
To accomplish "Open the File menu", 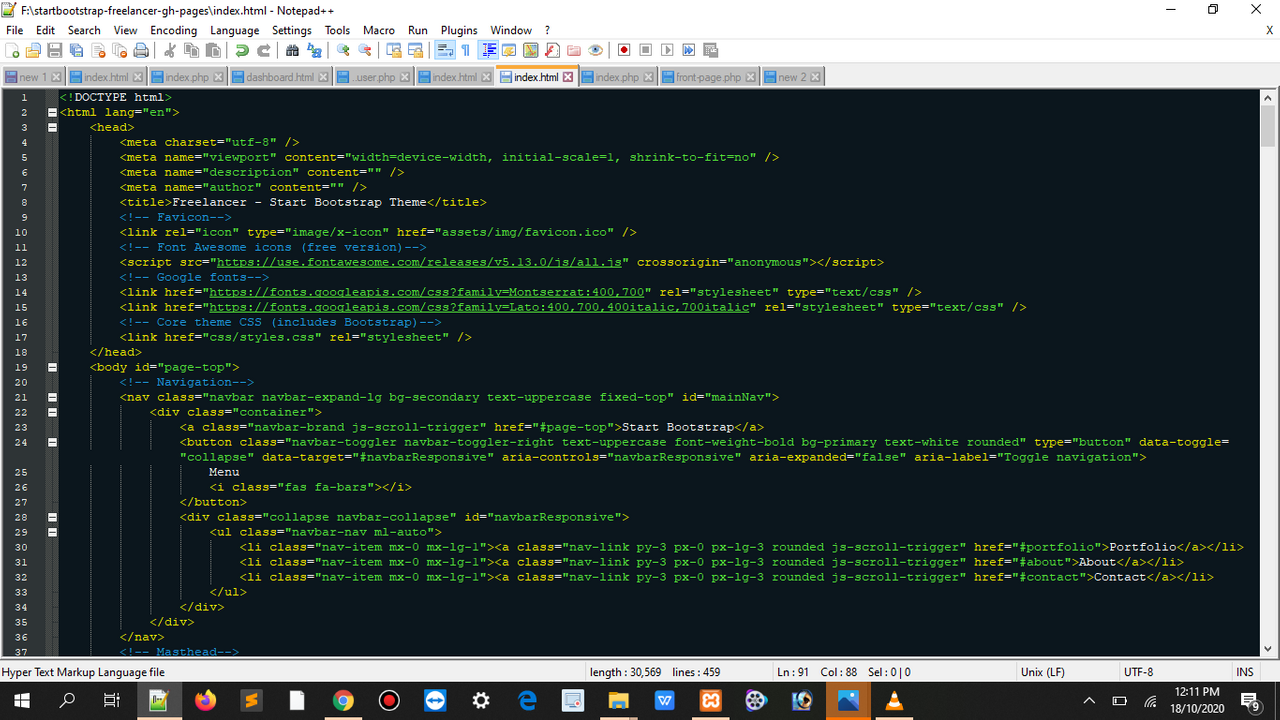I will 14,30.
